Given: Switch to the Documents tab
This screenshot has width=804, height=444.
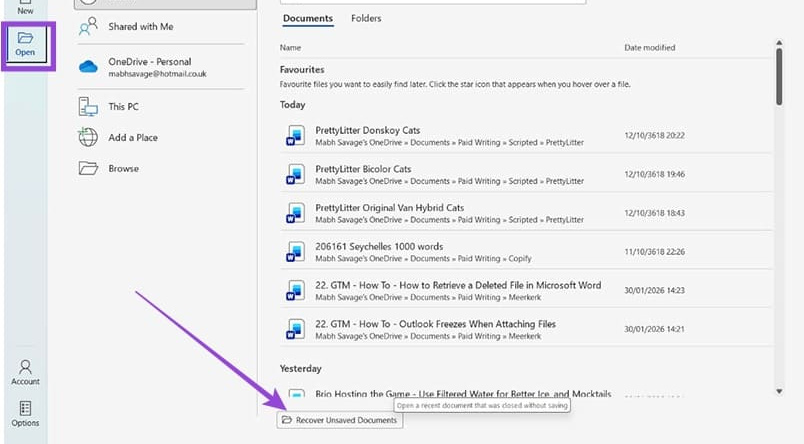Looking at the screenshot, I should point(308,18).
